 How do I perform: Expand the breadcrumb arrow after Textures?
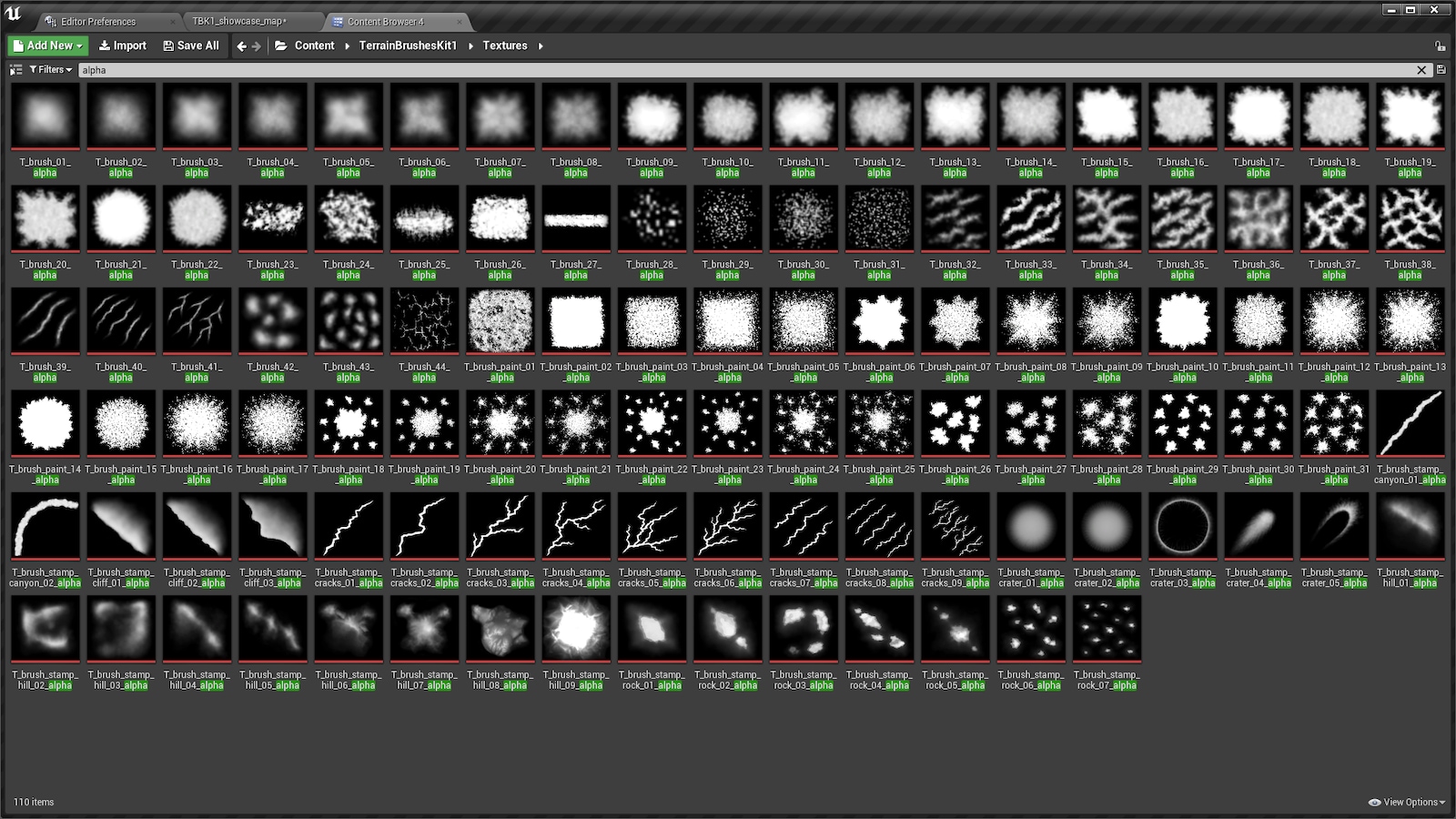[539, 45]
